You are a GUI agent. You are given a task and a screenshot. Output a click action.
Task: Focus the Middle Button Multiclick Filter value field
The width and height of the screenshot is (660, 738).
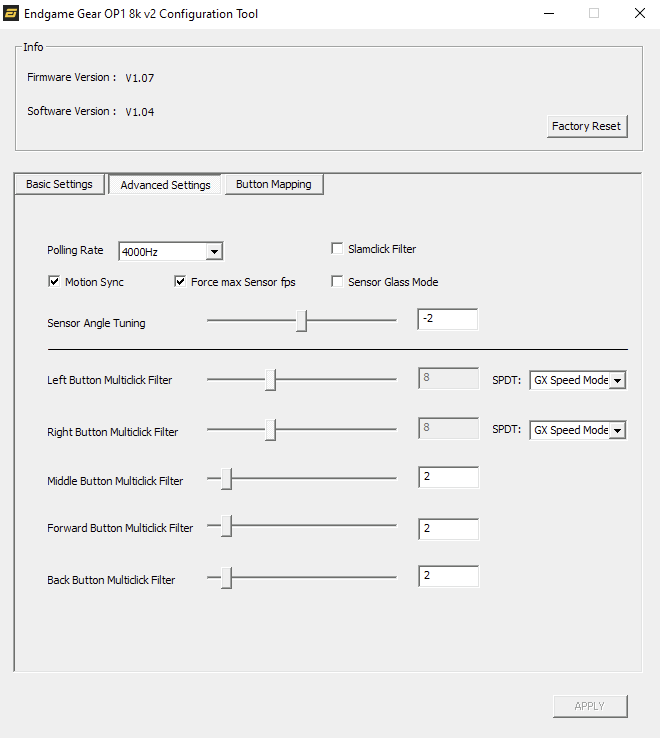point(449,477)
